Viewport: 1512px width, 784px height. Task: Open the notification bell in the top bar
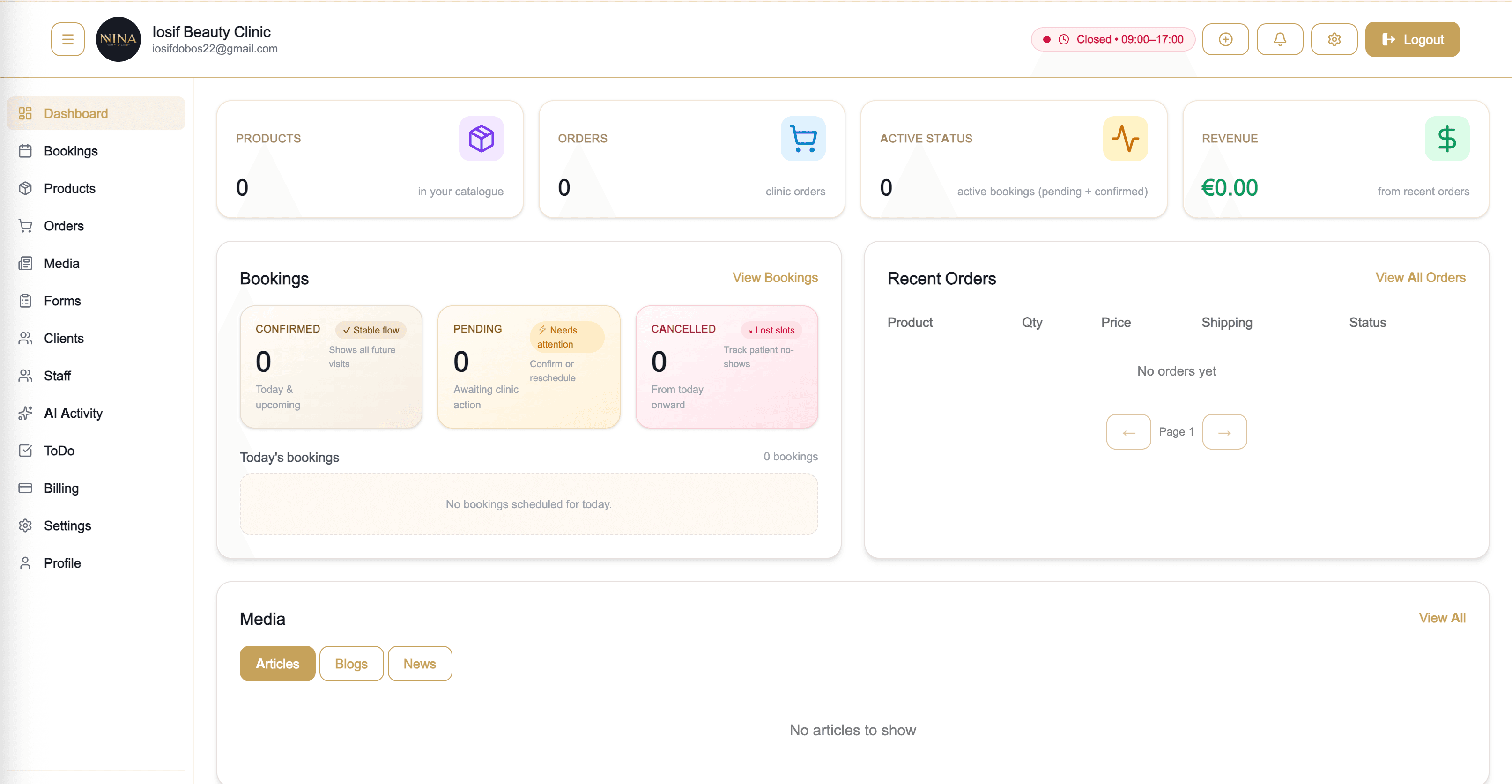coord(1280,39)
